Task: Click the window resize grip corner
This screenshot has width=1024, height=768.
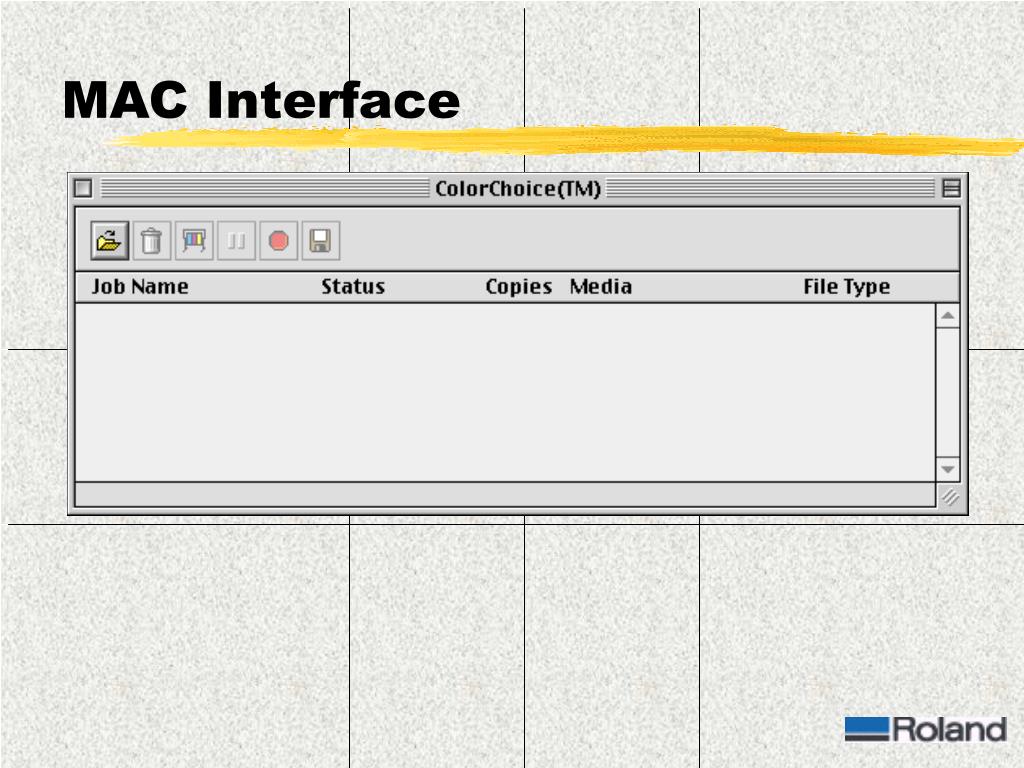Action: (950, 496)
